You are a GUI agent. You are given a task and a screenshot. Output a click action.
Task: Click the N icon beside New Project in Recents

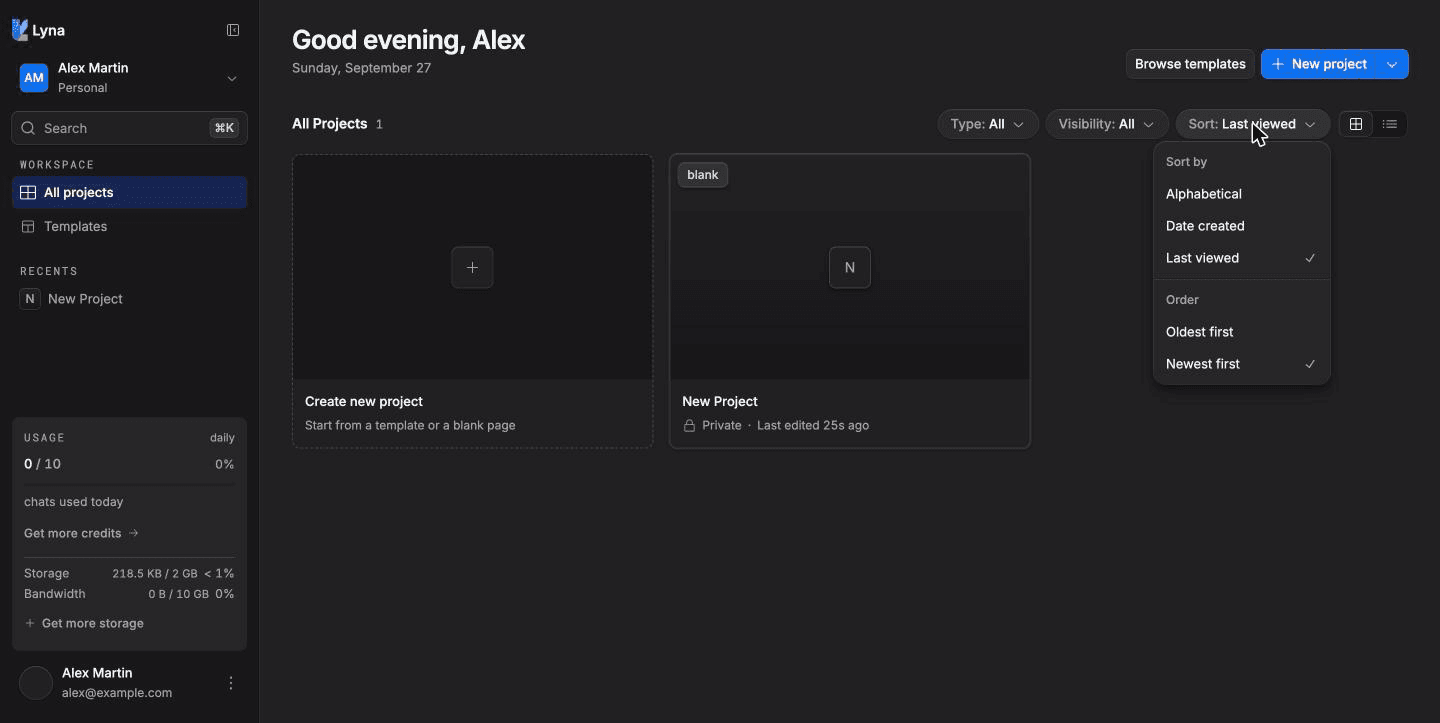point(30,299)
